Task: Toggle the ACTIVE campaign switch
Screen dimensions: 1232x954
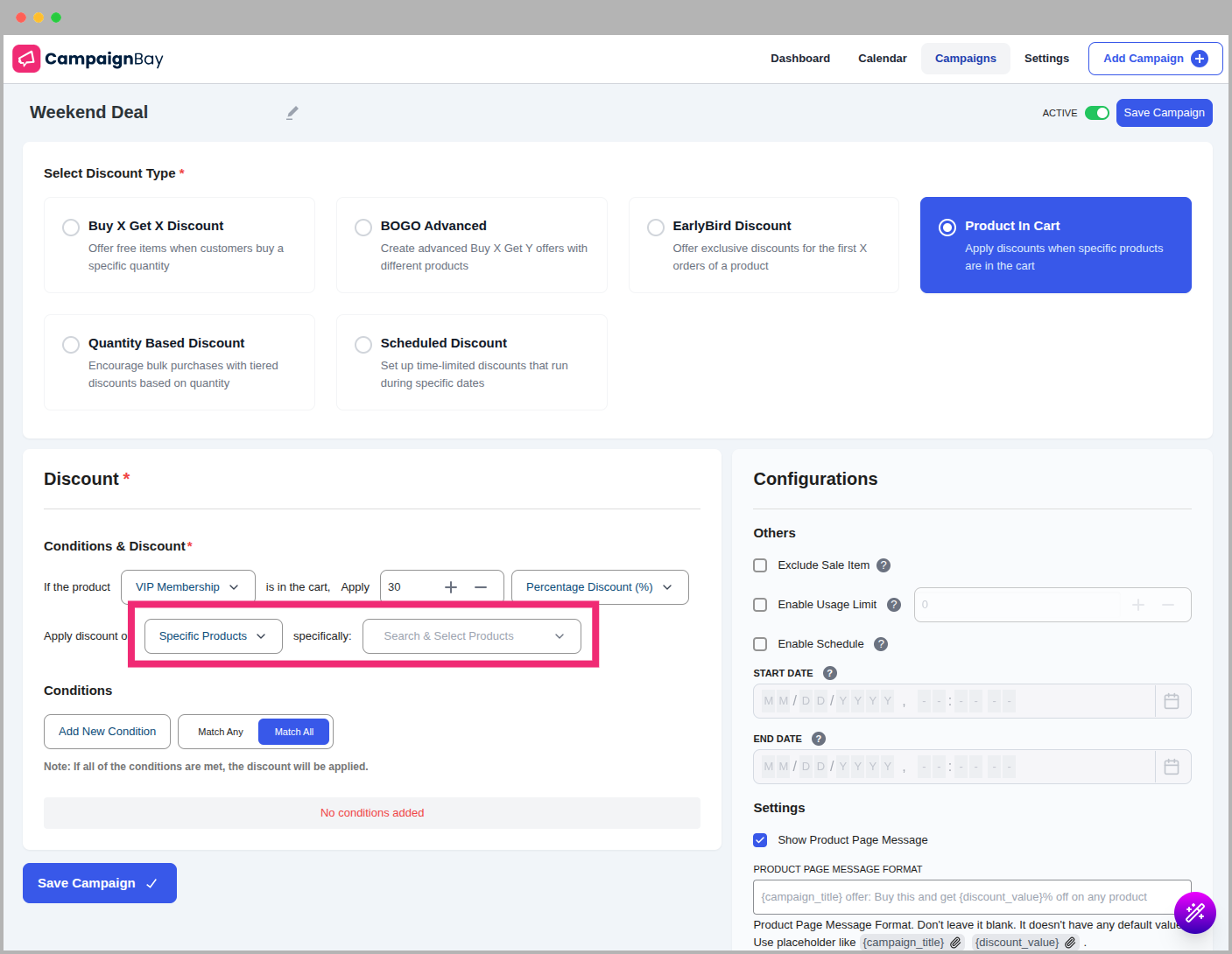Action: click(x=1096, y=113)
